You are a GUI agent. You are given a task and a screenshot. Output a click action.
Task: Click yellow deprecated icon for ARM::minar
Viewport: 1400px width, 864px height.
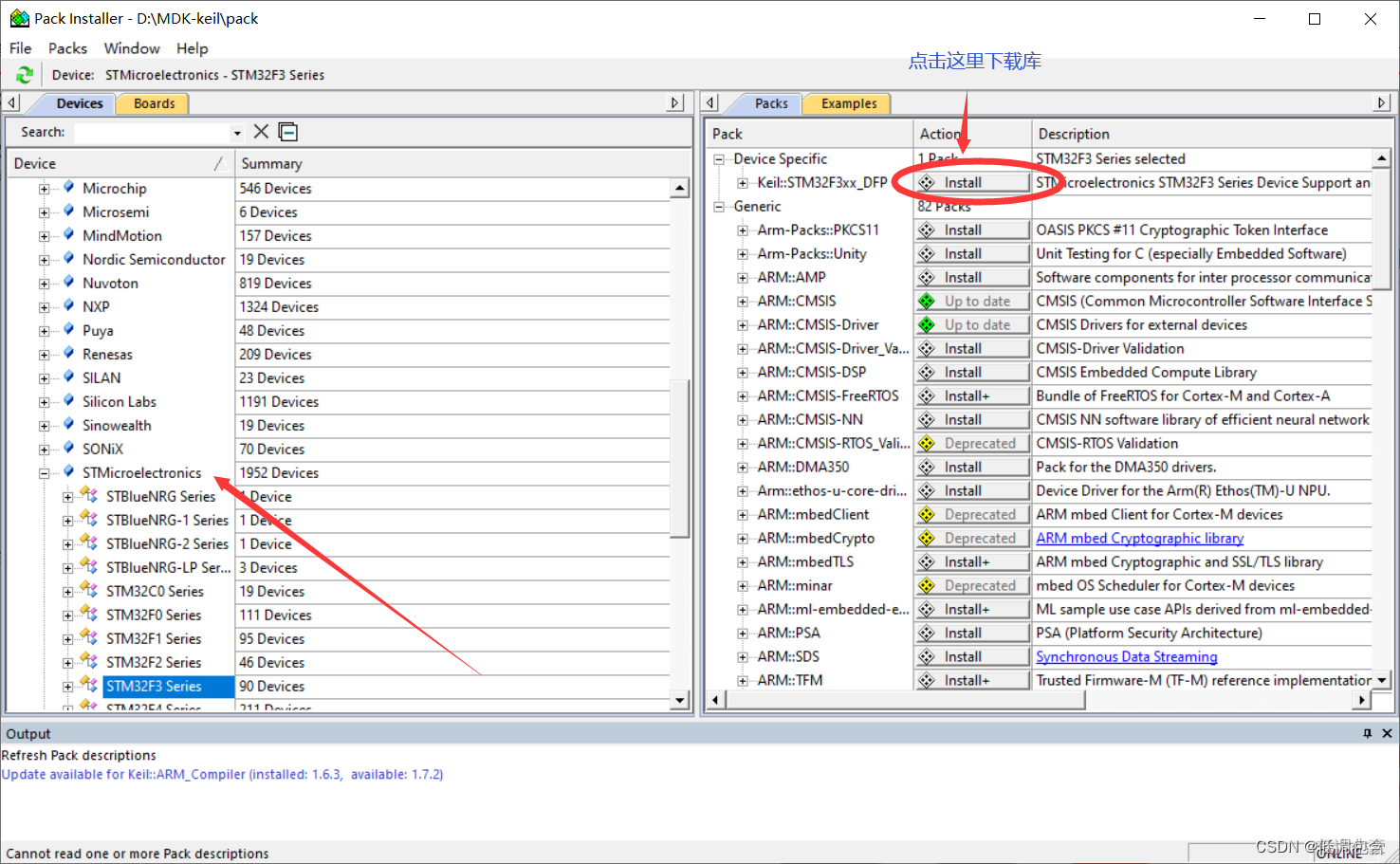pos(927,585)
